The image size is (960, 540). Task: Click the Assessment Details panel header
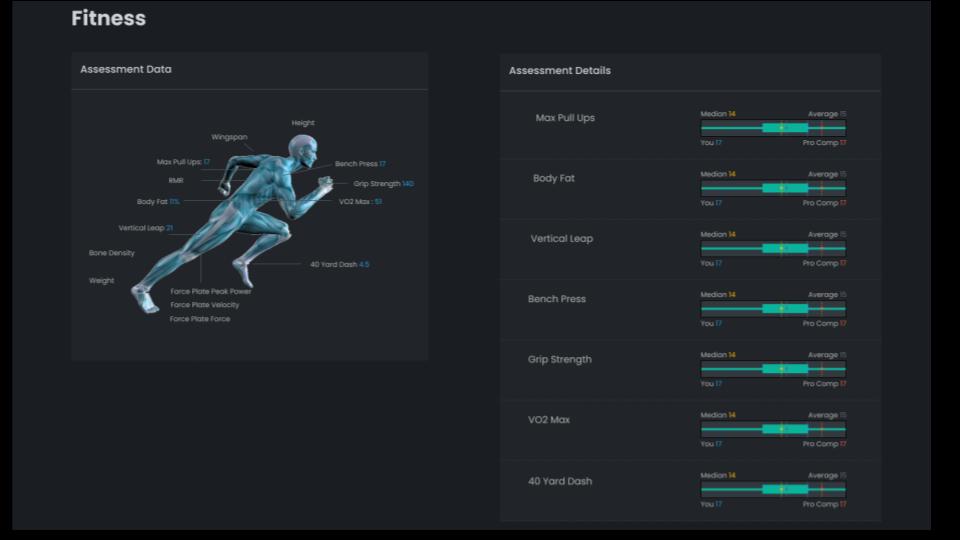tap(560, 71)
